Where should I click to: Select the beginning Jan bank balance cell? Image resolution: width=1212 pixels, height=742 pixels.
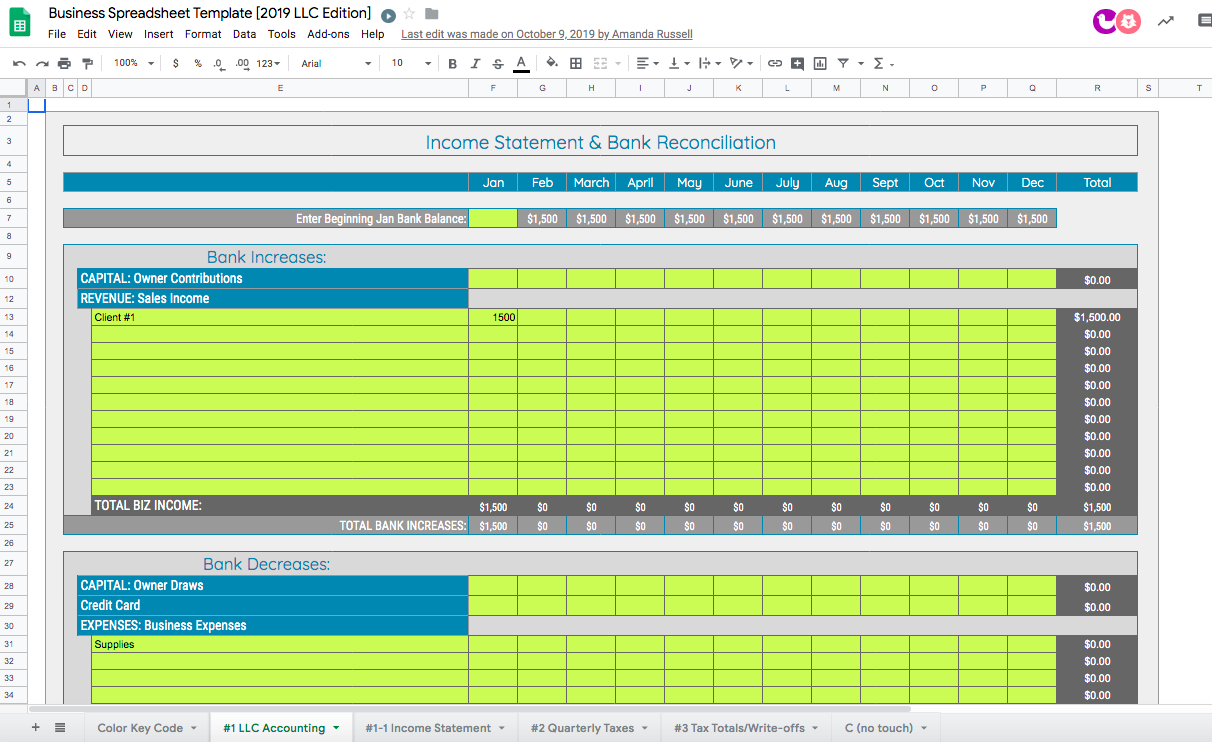click(493, 218)
